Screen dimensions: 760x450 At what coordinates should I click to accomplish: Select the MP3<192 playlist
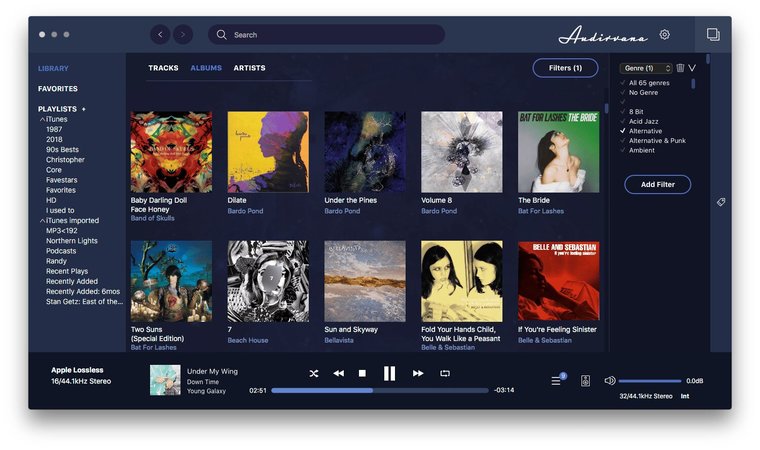62,231
